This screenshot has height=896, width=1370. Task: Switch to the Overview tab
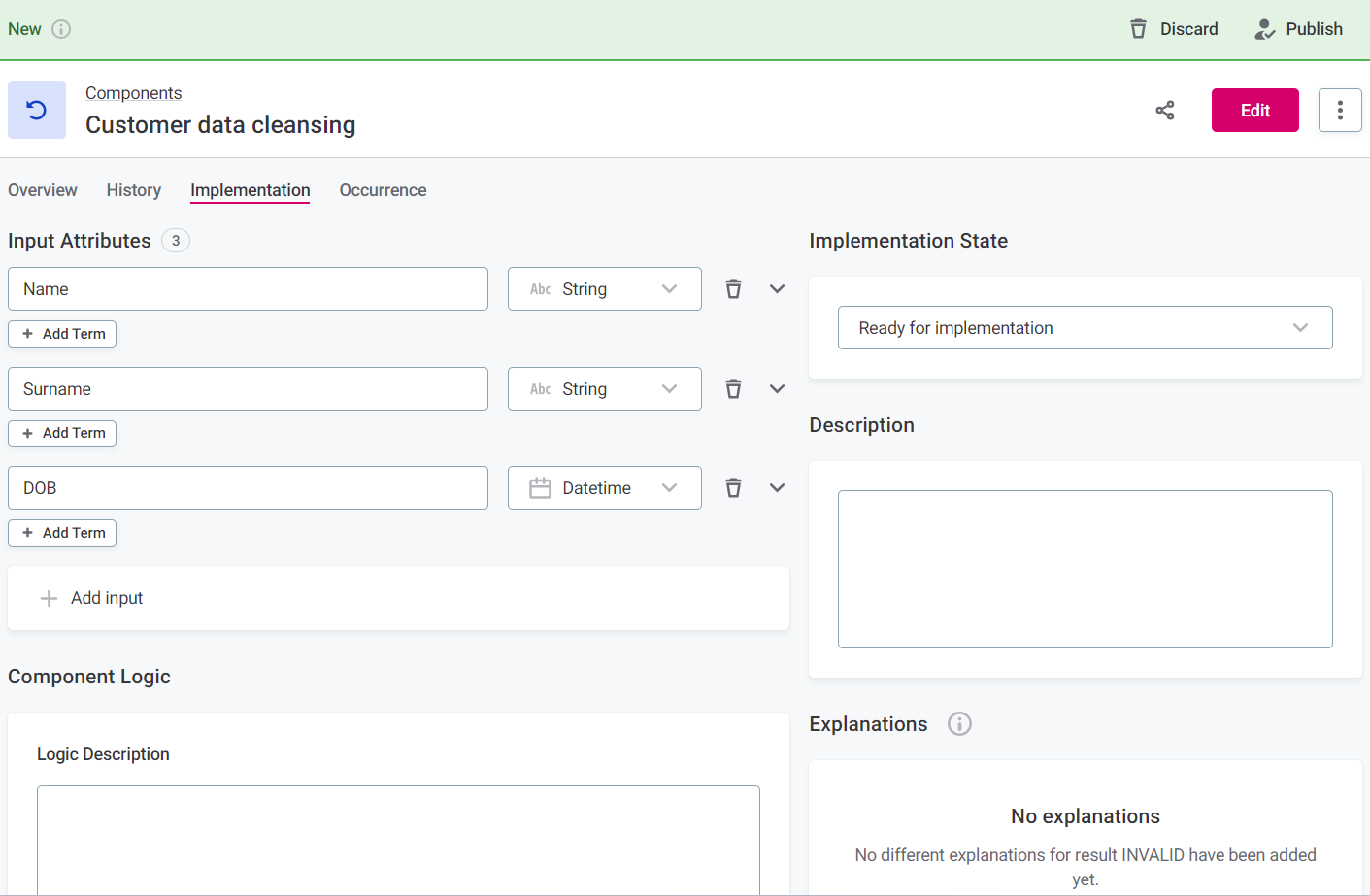click(43, 190)
